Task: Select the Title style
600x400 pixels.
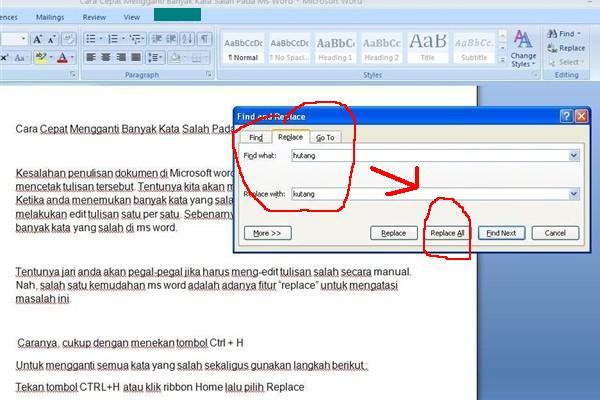Action: coord(428,48)
